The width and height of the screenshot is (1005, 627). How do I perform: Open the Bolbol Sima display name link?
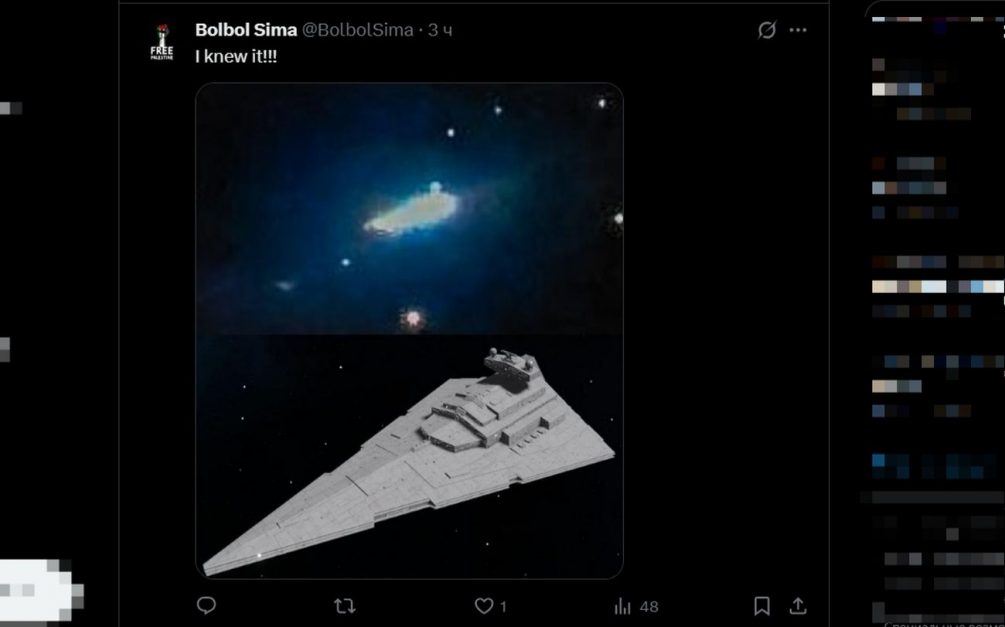[x=245, y=30]
